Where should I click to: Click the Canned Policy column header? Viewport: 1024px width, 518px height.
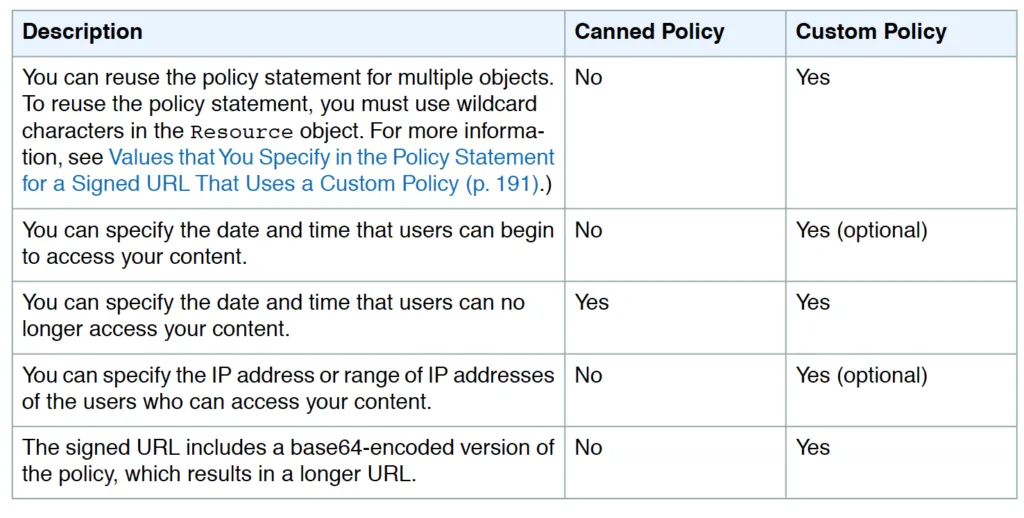(649, 31)
